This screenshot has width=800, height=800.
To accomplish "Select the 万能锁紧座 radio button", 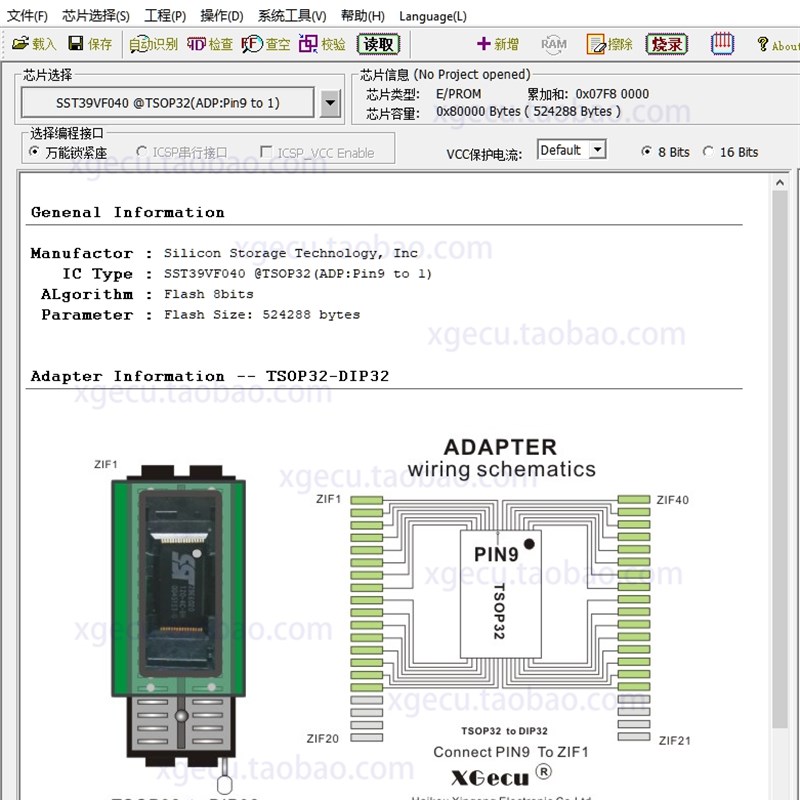I will [x=34, y=152].
